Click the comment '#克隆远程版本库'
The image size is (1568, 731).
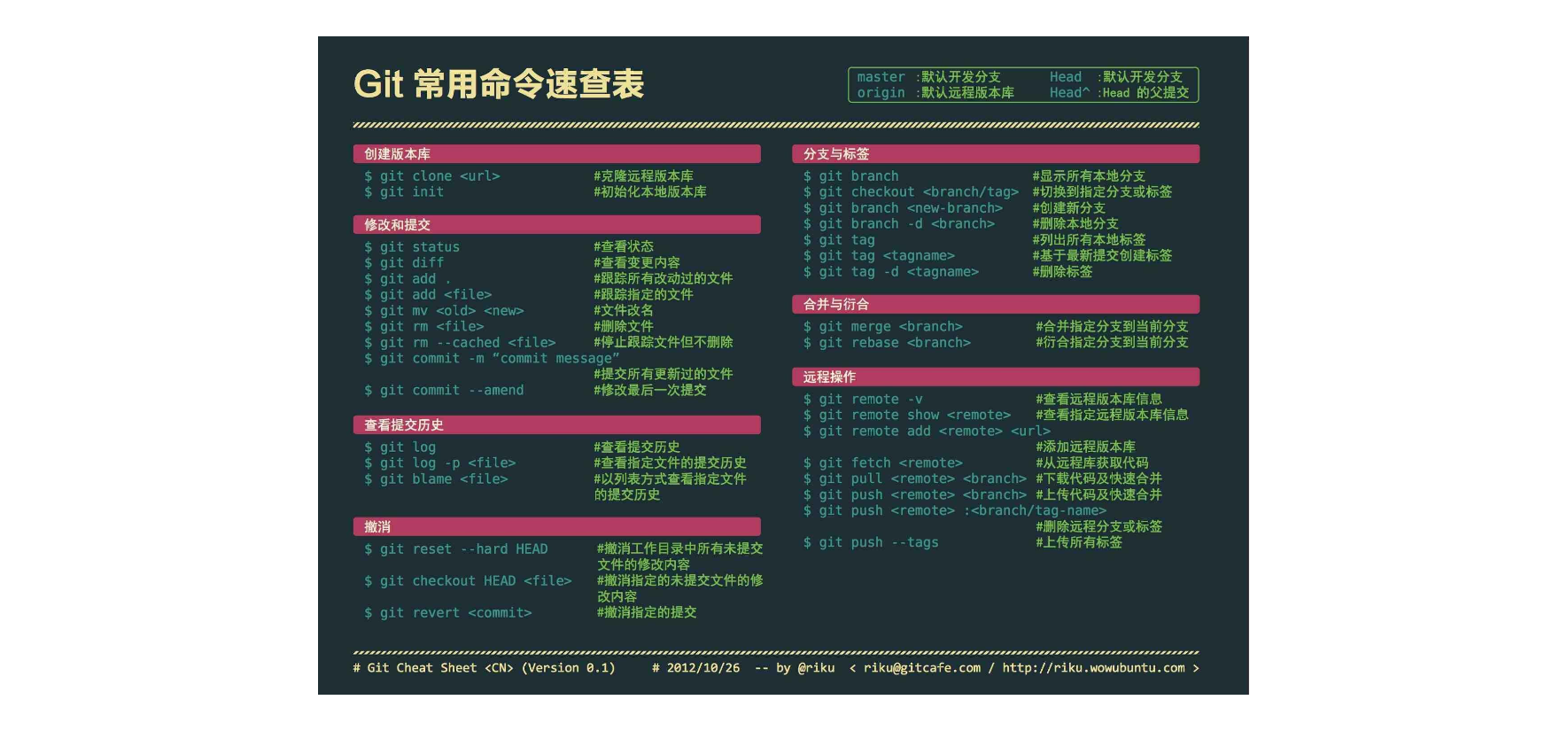click(643, 176)
